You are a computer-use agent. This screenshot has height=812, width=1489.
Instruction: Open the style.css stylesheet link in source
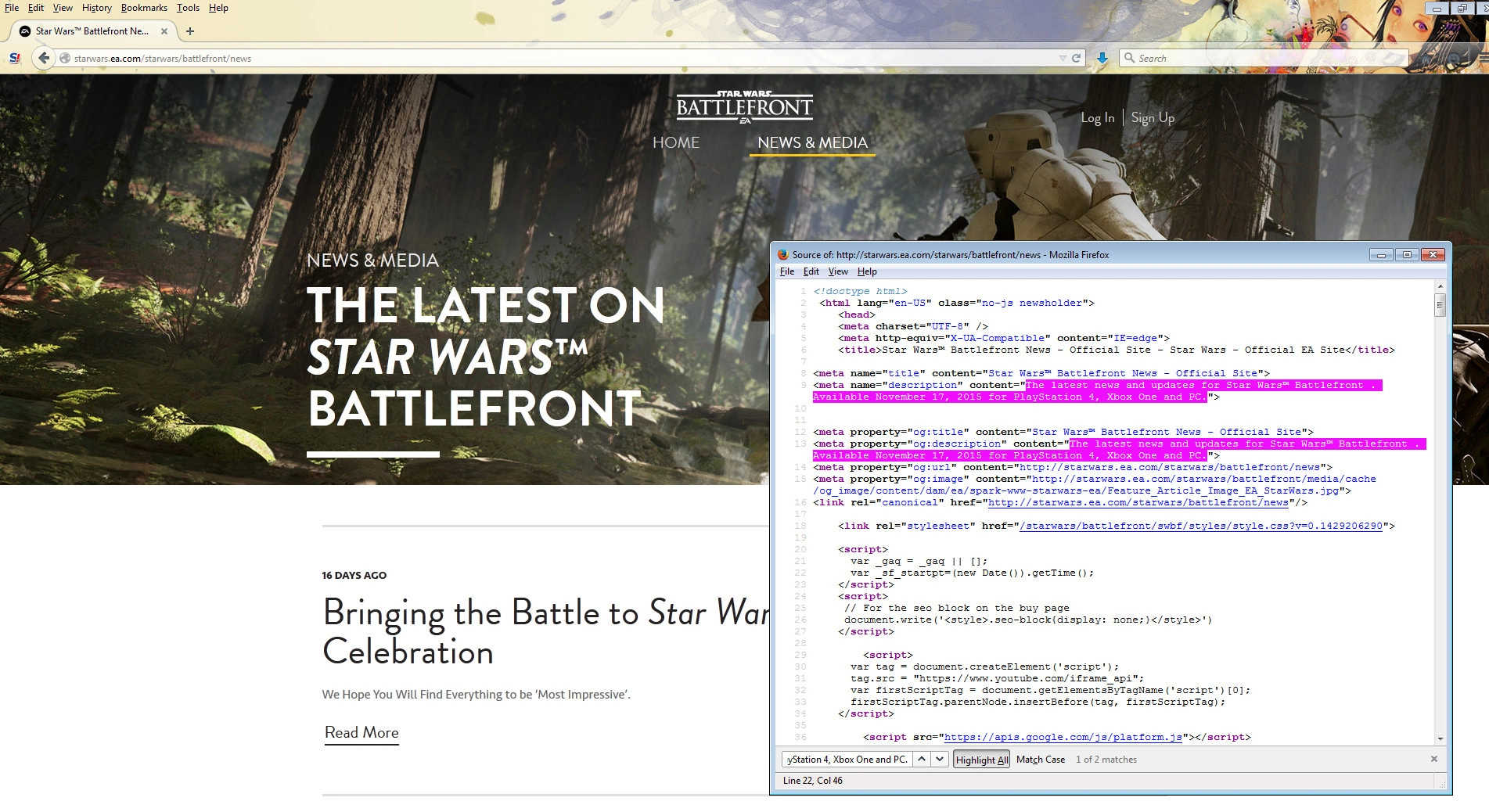coord(1201,526)
